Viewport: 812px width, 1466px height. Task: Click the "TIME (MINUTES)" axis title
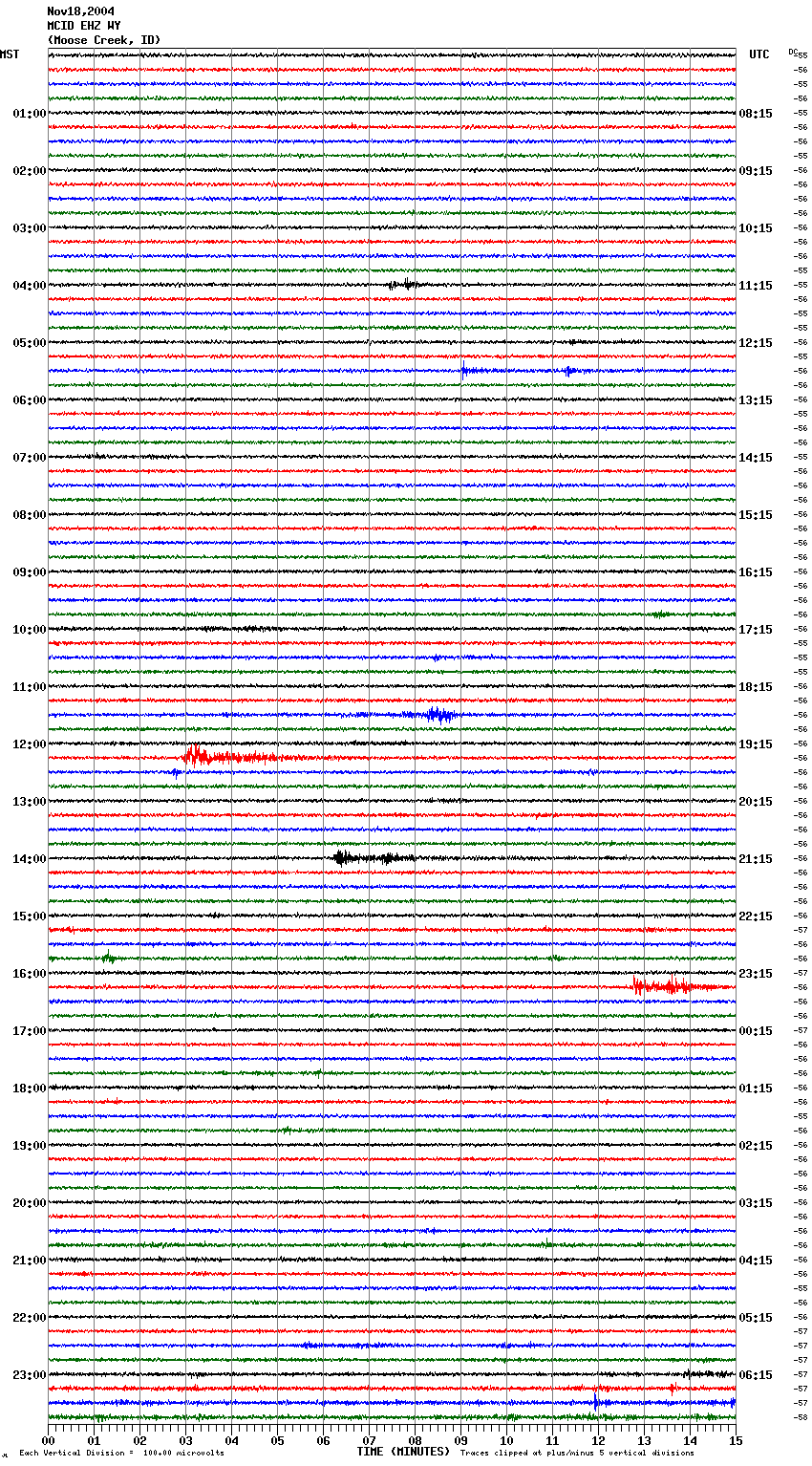tap(403, 1452)
